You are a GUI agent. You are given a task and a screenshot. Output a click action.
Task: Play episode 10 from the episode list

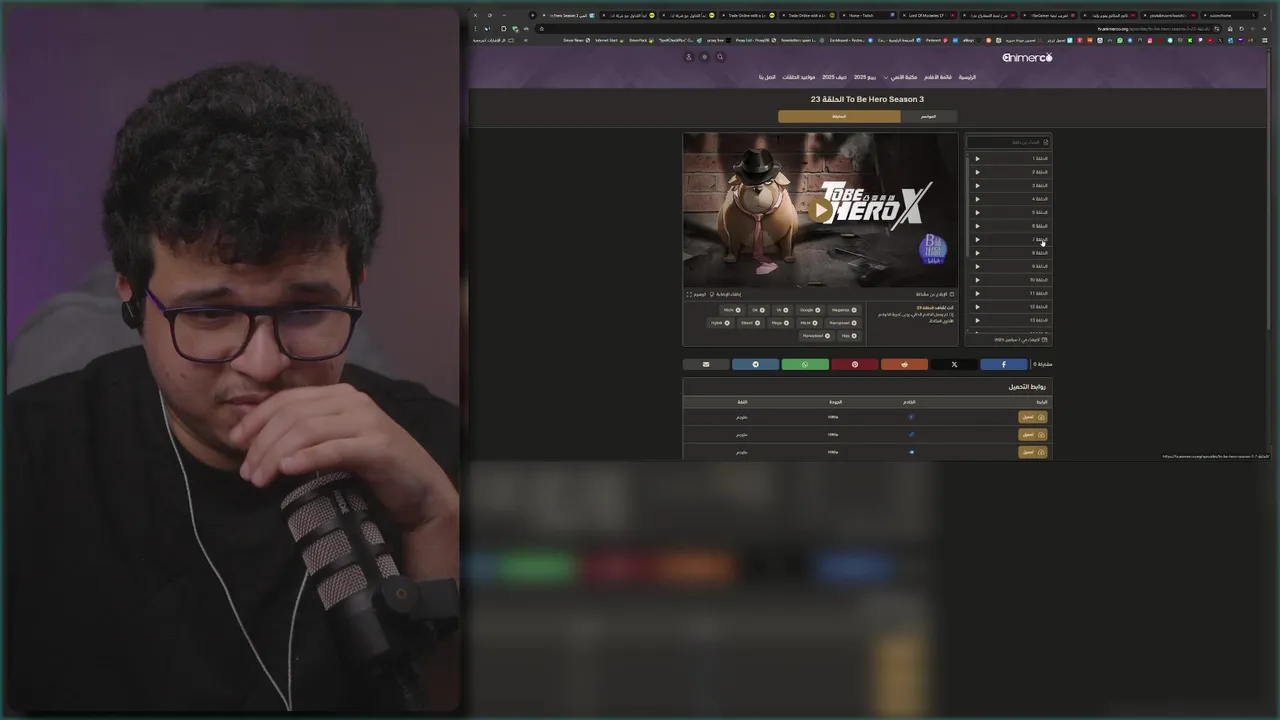pyautogui.click(x=977, y=280)
